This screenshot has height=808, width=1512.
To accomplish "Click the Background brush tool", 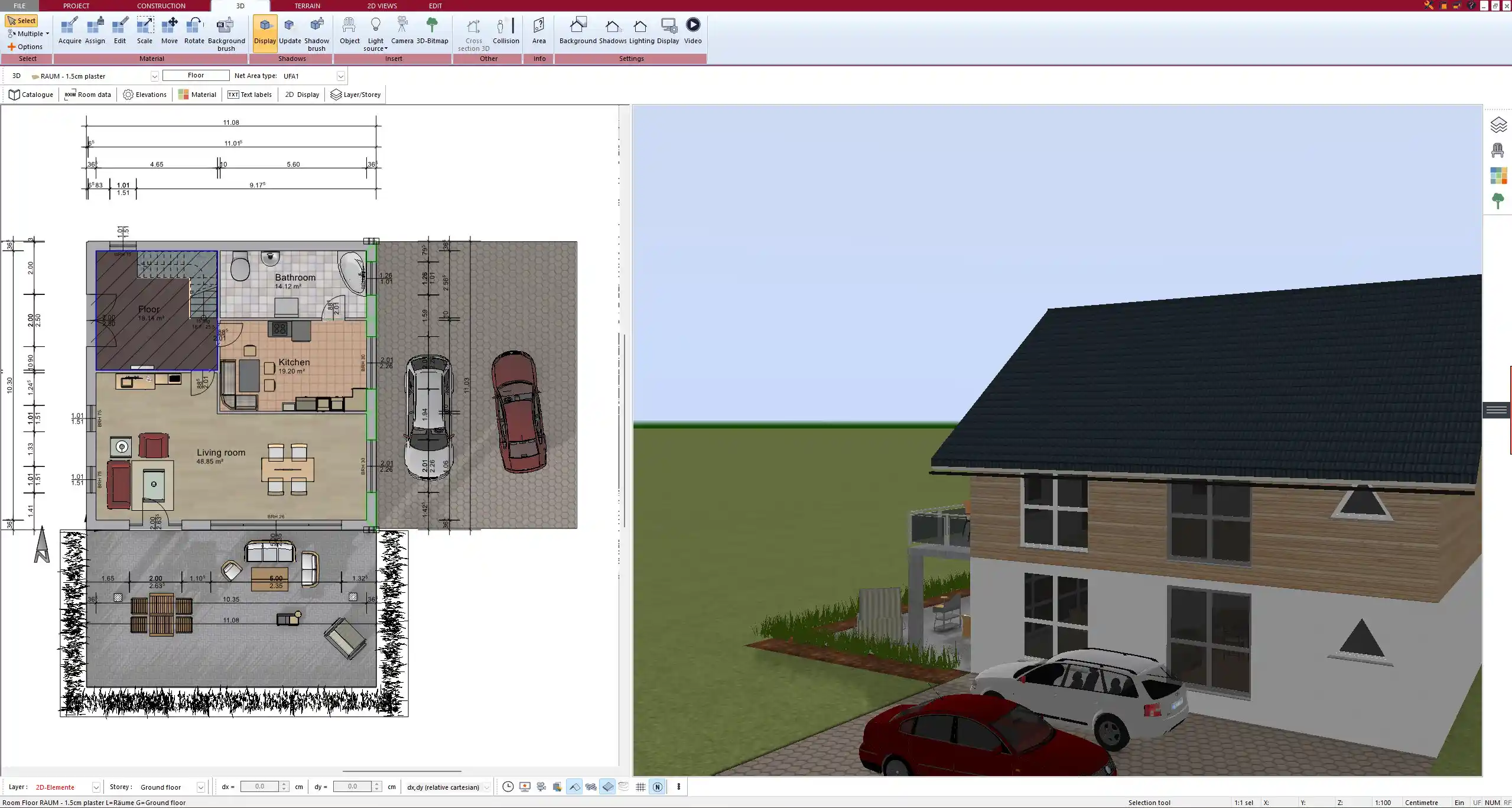I will tap(226, 34).
